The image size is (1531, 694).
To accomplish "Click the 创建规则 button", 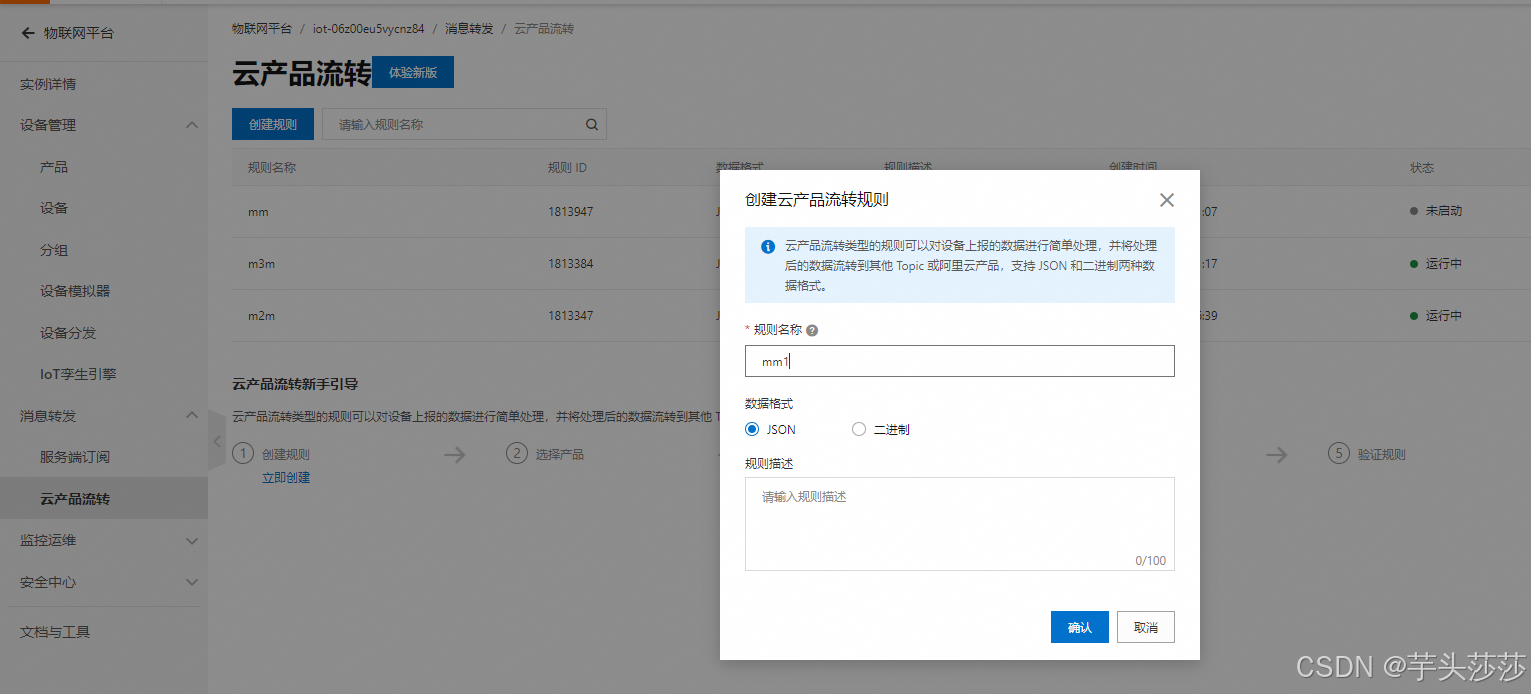I will click(273, 124).
